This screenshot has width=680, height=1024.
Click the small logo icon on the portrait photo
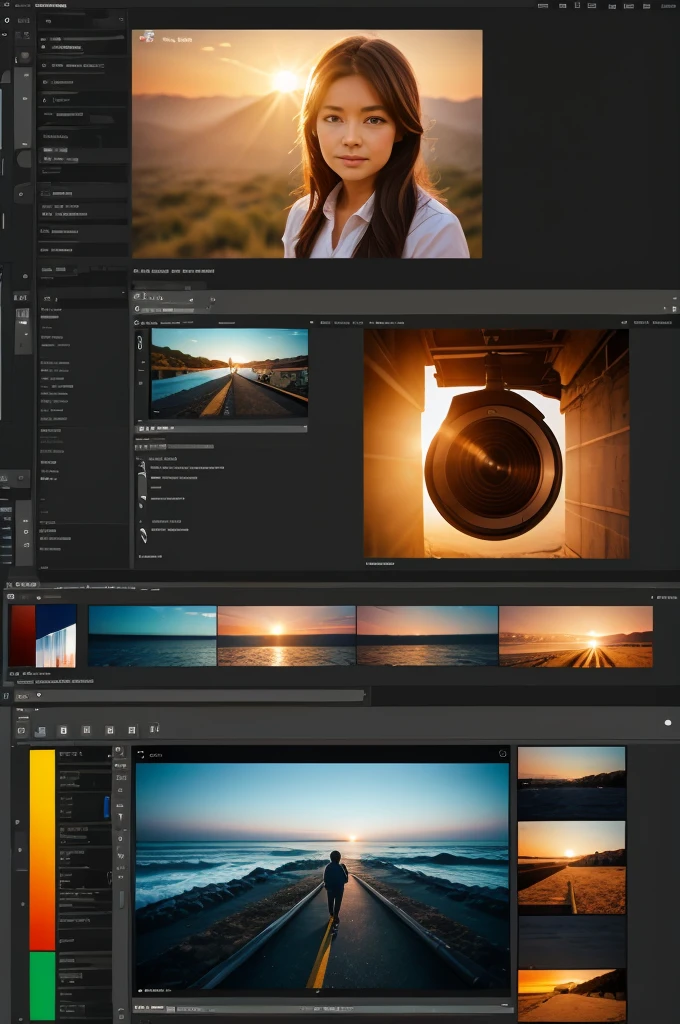pos(148,37)
